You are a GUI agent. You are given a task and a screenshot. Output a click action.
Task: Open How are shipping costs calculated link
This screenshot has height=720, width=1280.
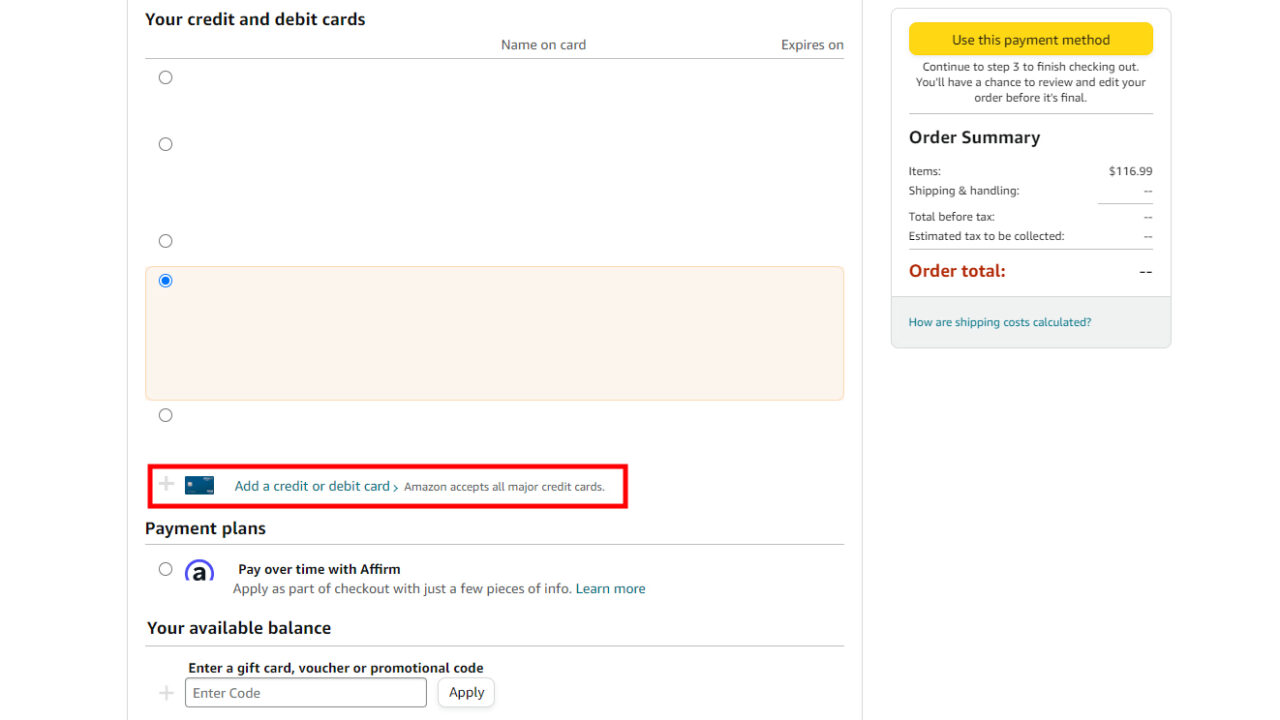point(999,321)
